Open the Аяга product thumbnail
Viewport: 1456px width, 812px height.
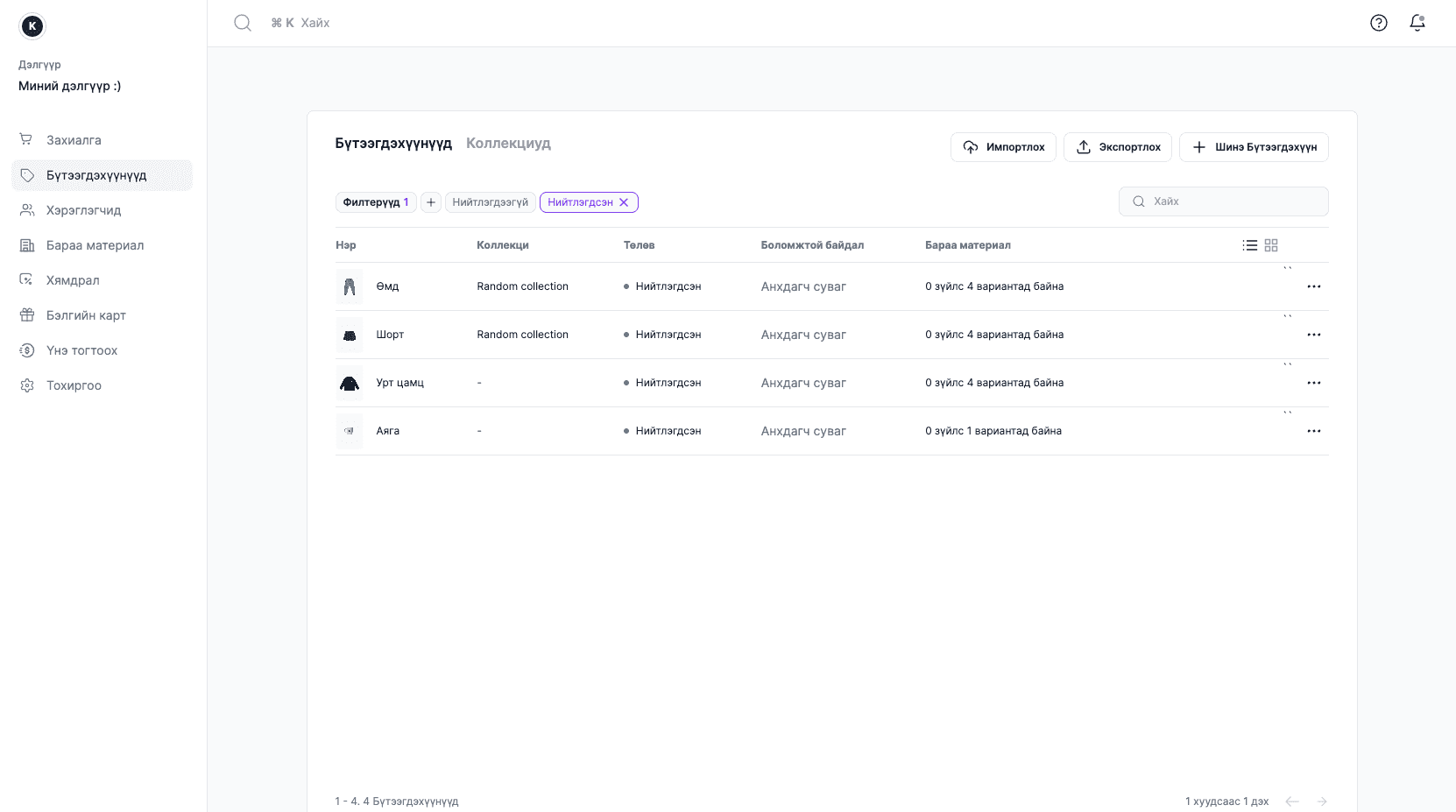pyautogui.click(x=350, y=431)
